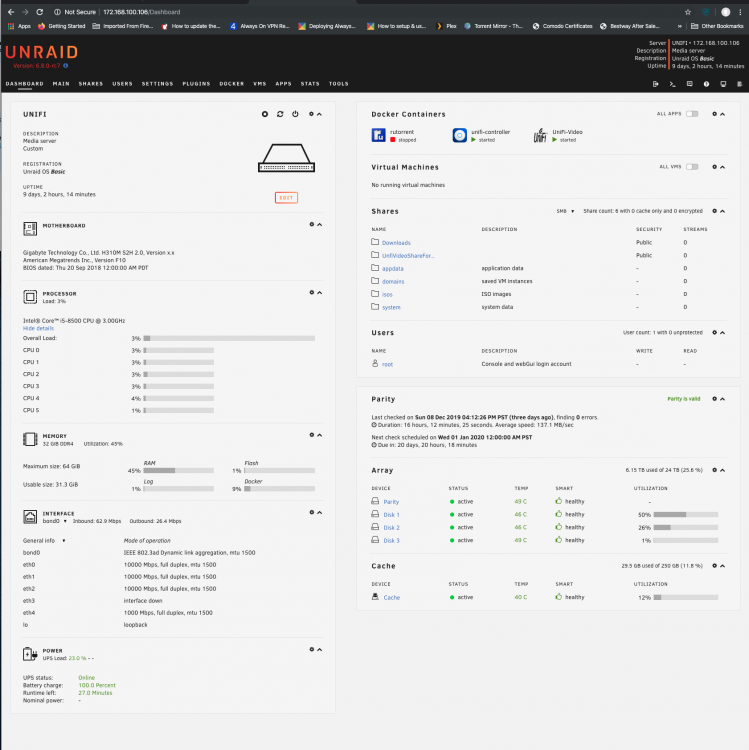Open the PLUGINS menu tab

click(196, 84)
